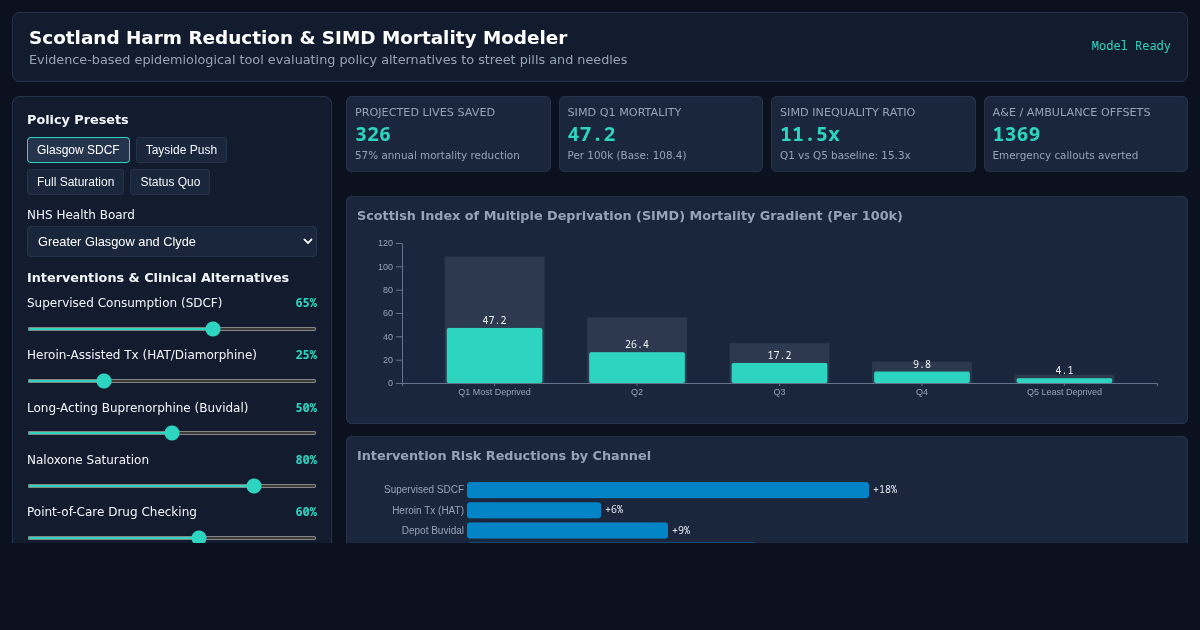
Task: Apply the Glasgow SDCF preset
Action: (x=78, y=150)
